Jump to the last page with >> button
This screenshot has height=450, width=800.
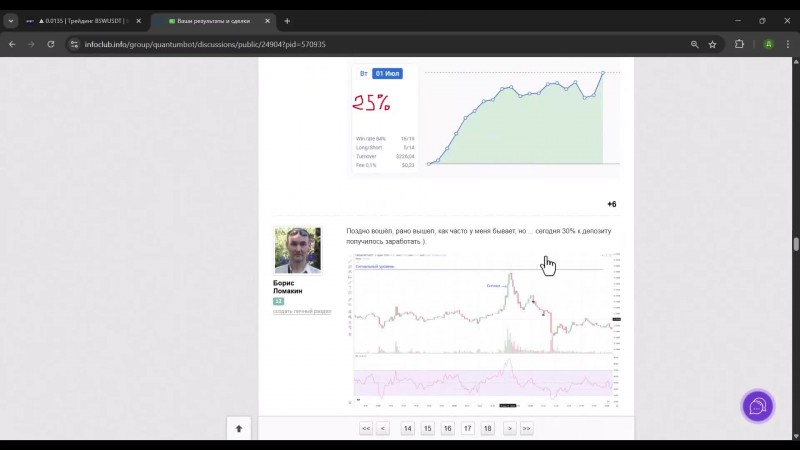(x=527, y=429)
